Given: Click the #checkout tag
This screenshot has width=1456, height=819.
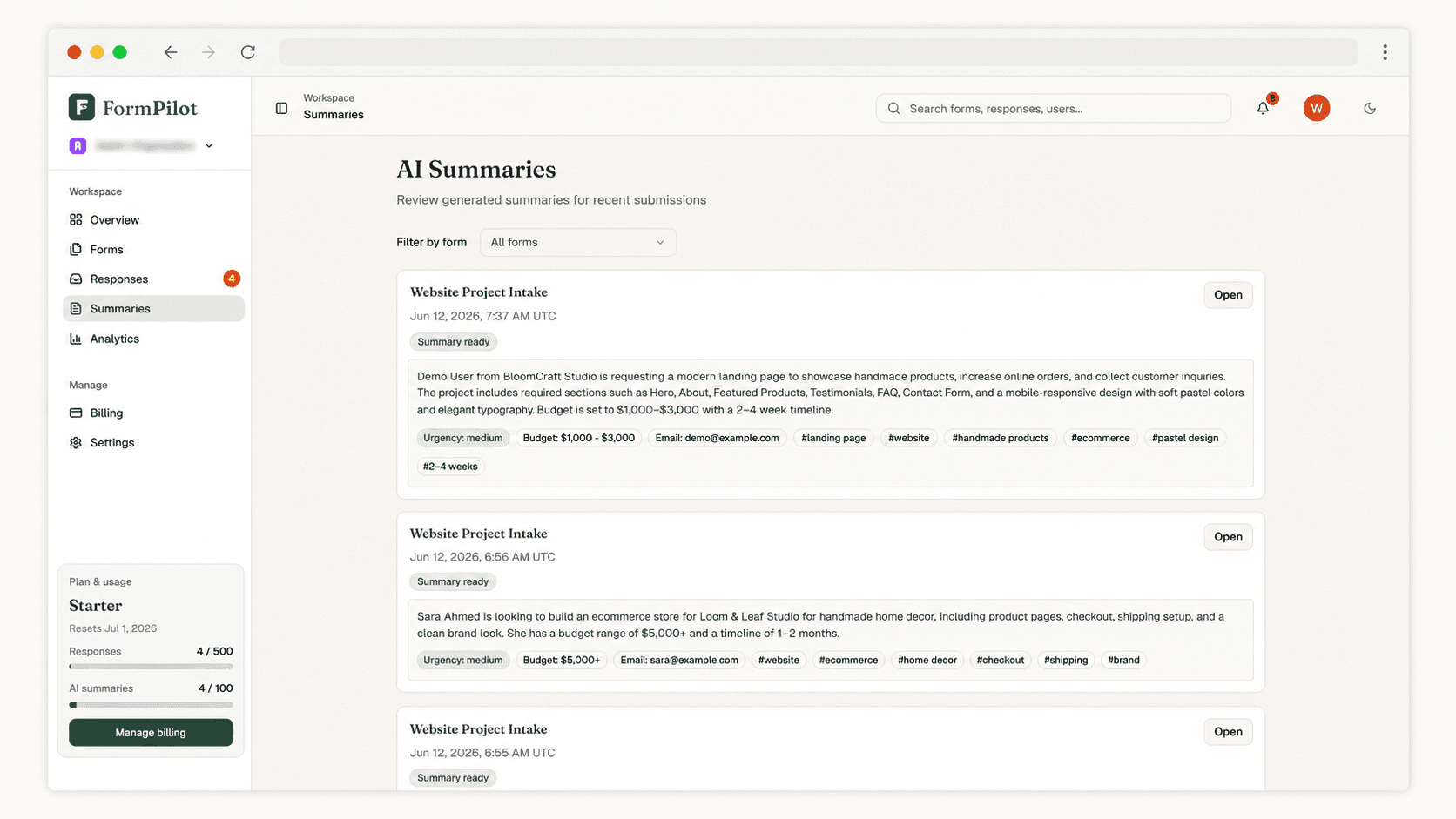Looking at the screenshot, I should pyautogui.click(x=1000, y=660).
